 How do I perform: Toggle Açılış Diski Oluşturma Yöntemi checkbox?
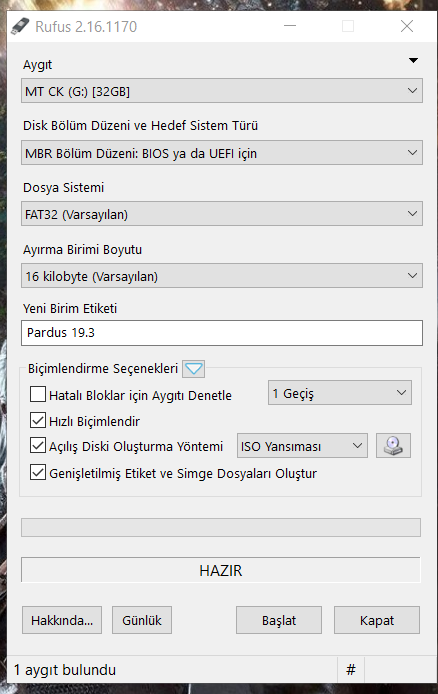[38, 445]
